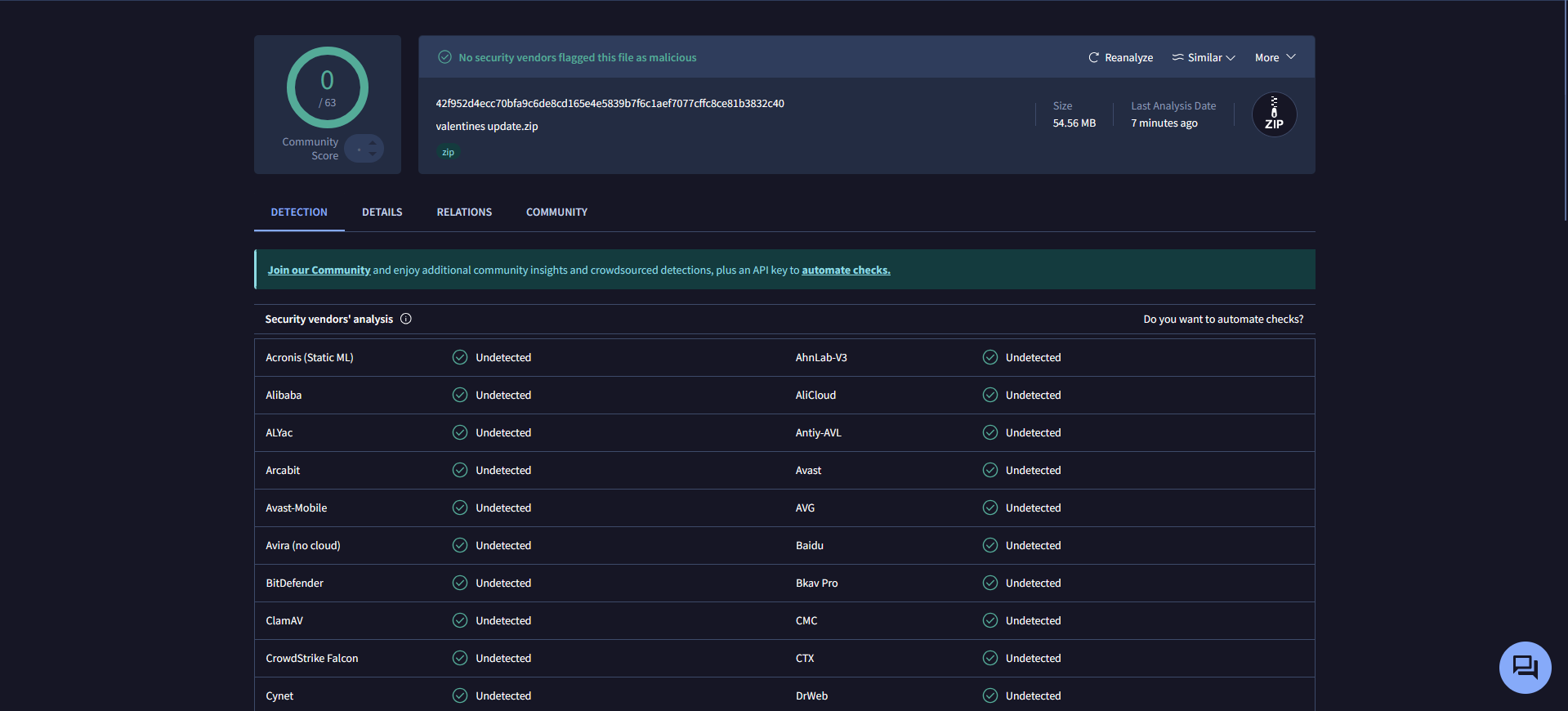This screenshot has width=1568, height=711.
Task: Click the AVG undetected check icon
Action: coord(990,508)
